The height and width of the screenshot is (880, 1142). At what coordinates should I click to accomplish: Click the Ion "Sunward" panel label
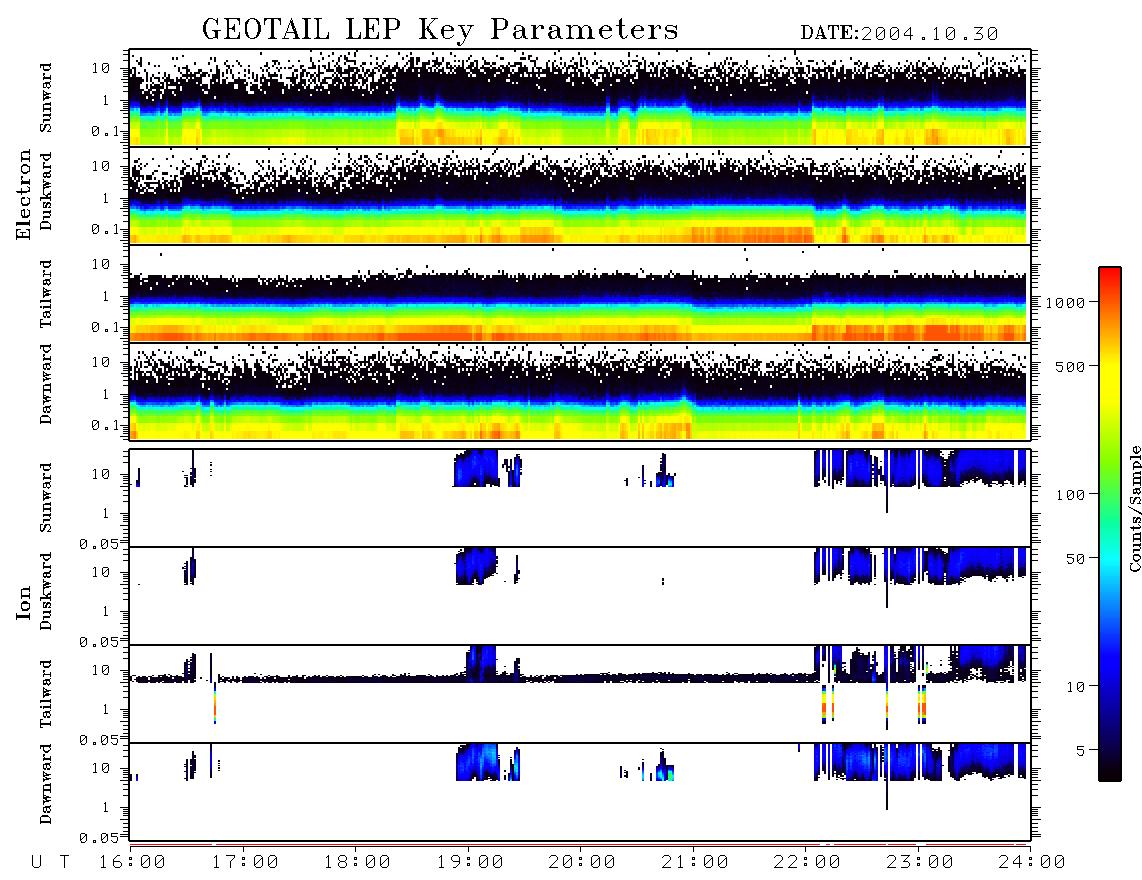point(46,498)
